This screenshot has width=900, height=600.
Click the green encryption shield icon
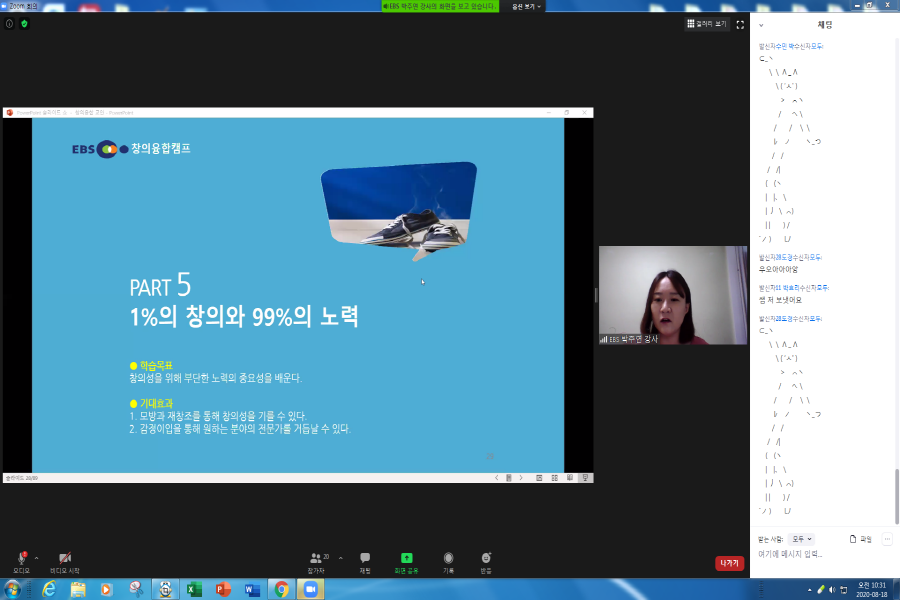(x=24, y=23)
